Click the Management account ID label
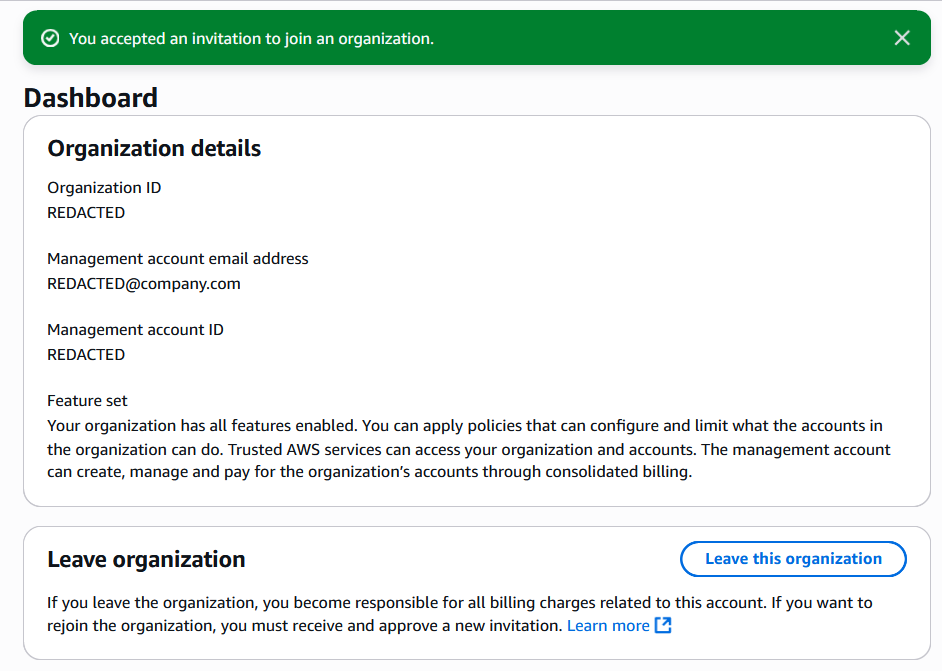The width and height of the screenshot is (942, 671). (x=136, y=330)
